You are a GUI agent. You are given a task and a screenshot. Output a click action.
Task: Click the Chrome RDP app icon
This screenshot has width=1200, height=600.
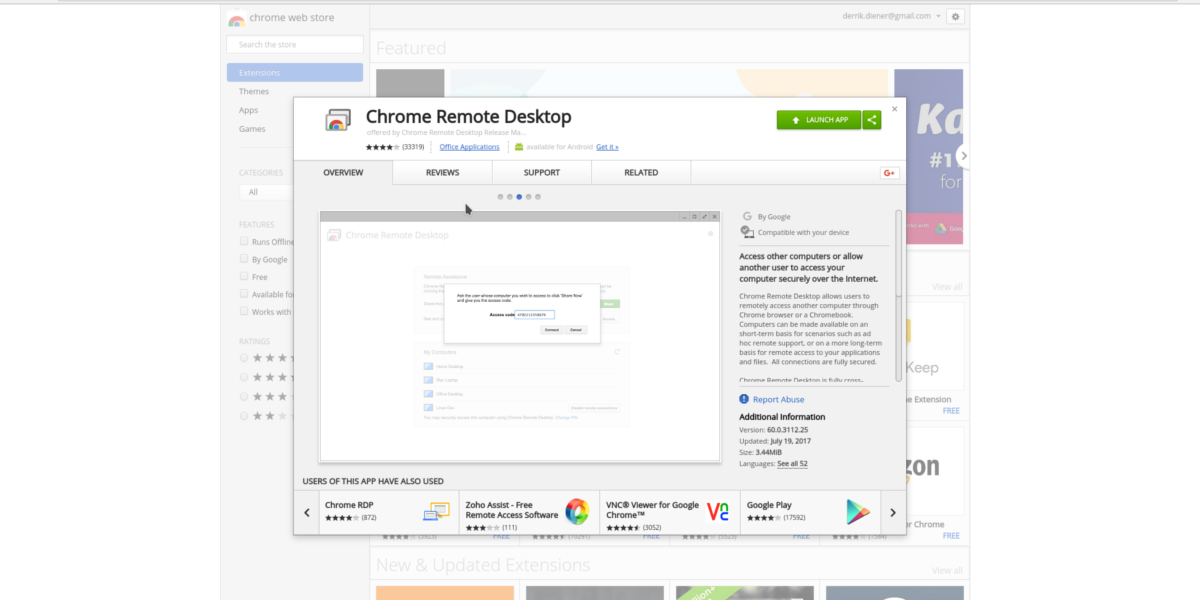point(436,511)
